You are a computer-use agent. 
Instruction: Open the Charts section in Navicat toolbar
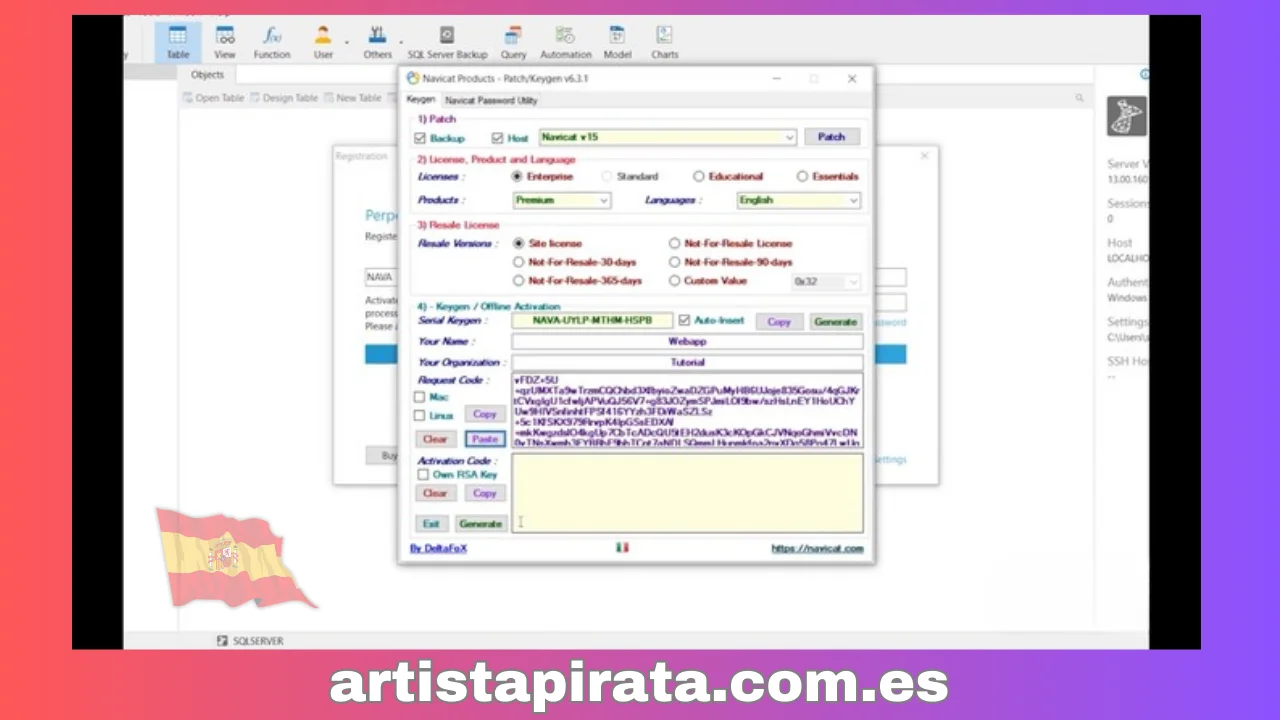(664, 42)
